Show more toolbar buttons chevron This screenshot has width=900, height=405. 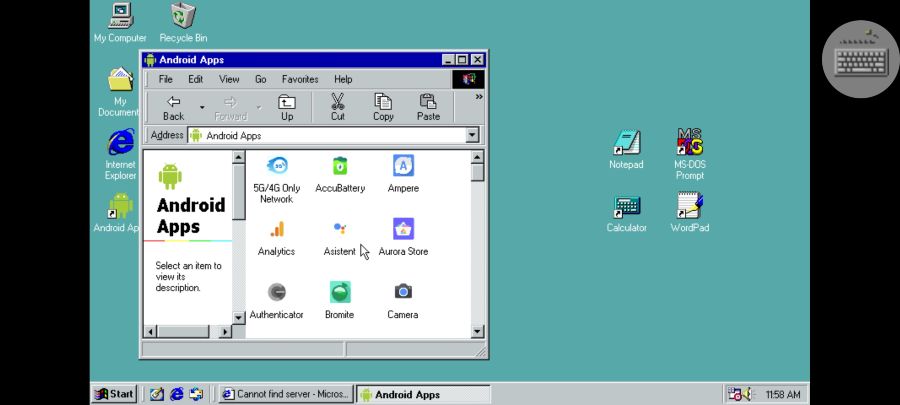pyautogui.click(x=479, y=97)
